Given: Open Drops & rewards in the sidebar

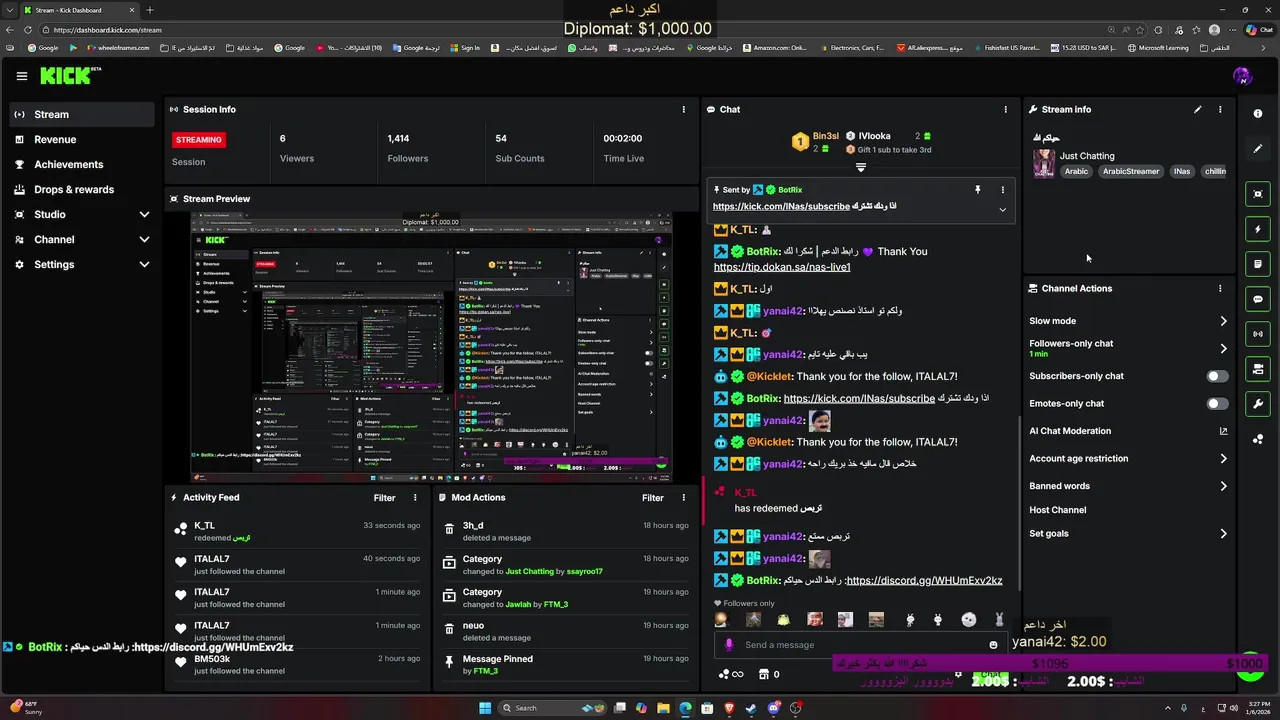Looking at the screenshot, I should pyautogui.click(x=82, y=189).
